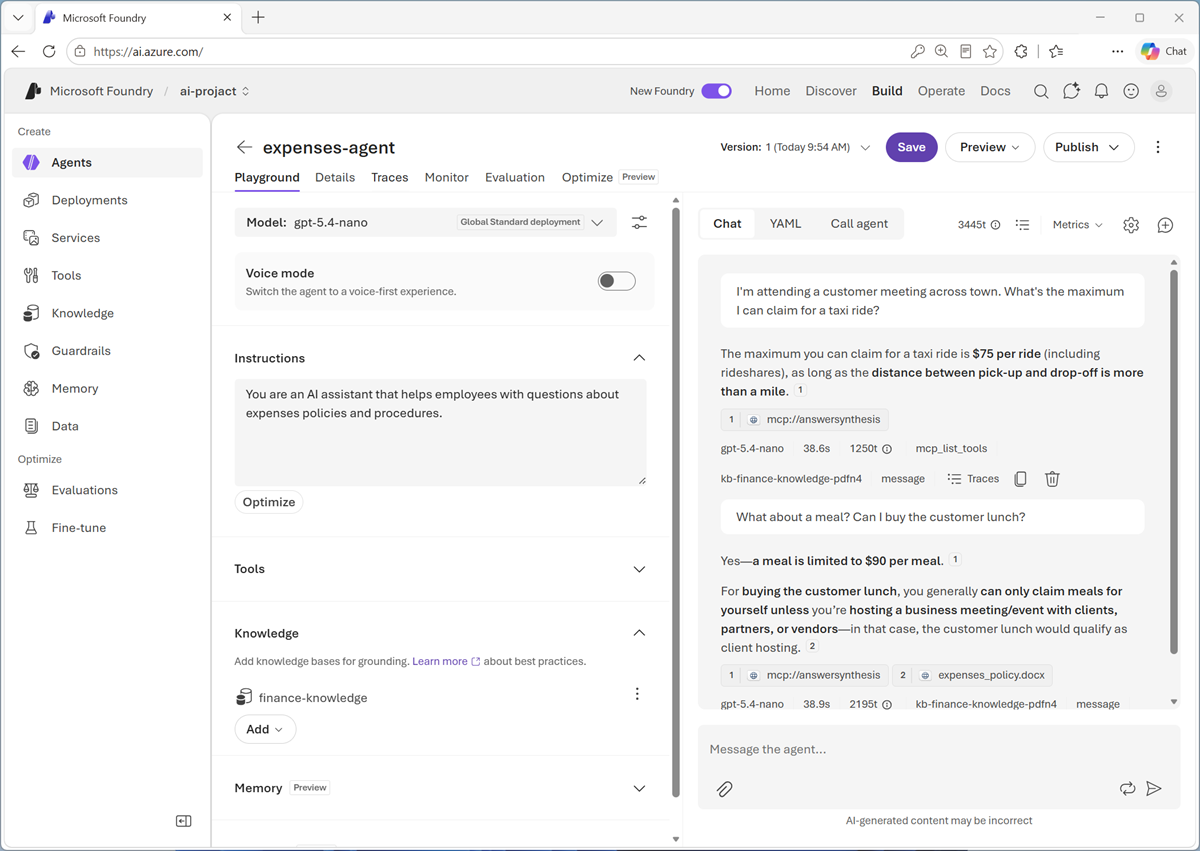This screenshot has height=851, width=1200.
Task: Open more options next to Publish
Action: 1158,147
